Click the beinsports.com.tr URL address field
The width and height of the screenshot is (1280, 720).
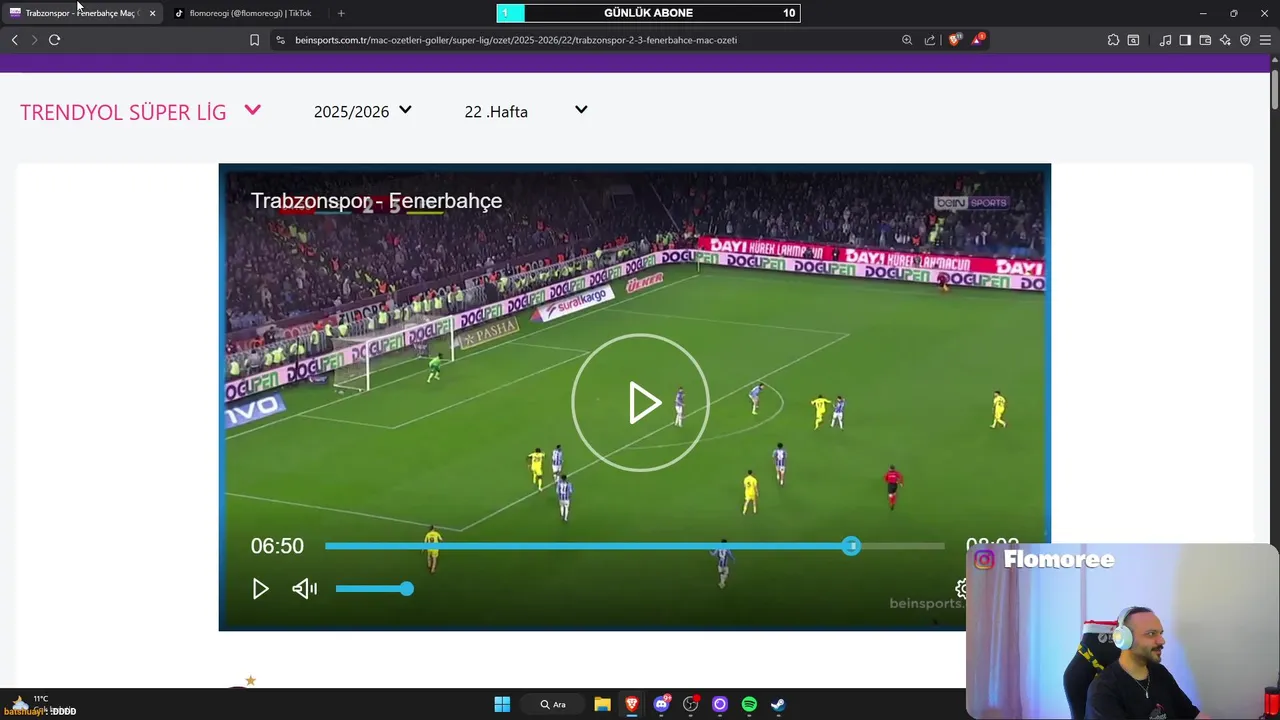(516, 40)
